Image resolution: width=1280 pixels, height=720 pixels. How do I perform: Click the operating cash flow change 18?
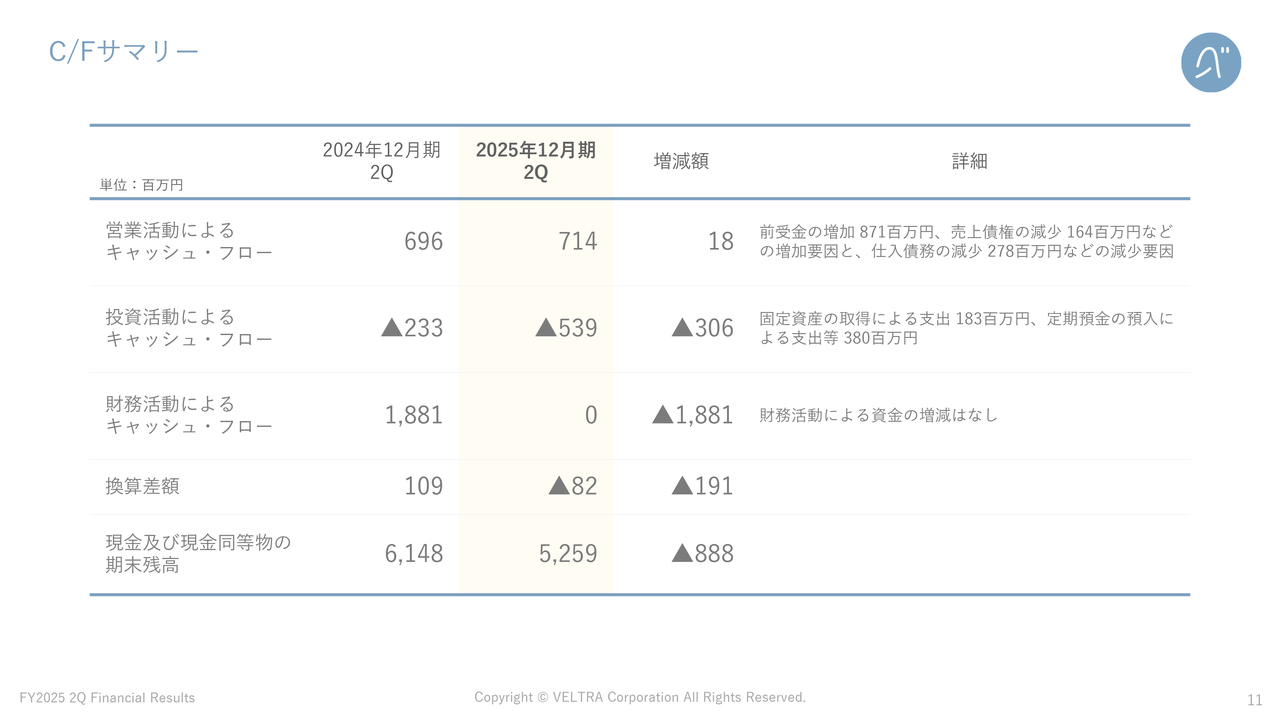[x=721, y=241]
